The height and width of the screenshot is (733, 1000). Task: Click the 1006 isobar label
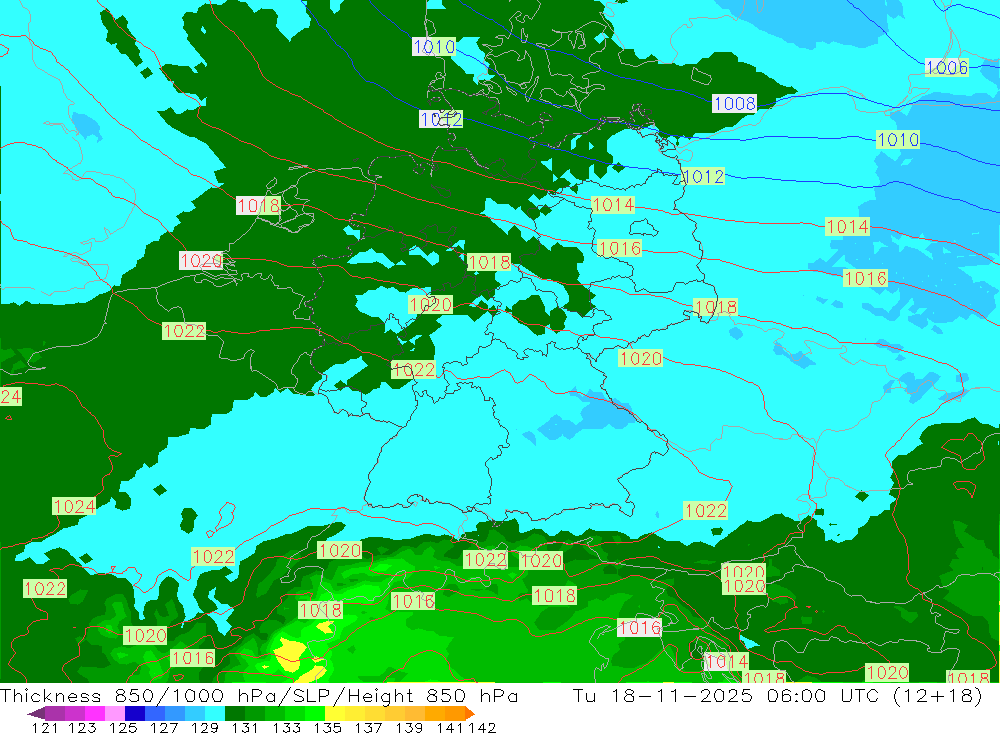pos(946,67)
